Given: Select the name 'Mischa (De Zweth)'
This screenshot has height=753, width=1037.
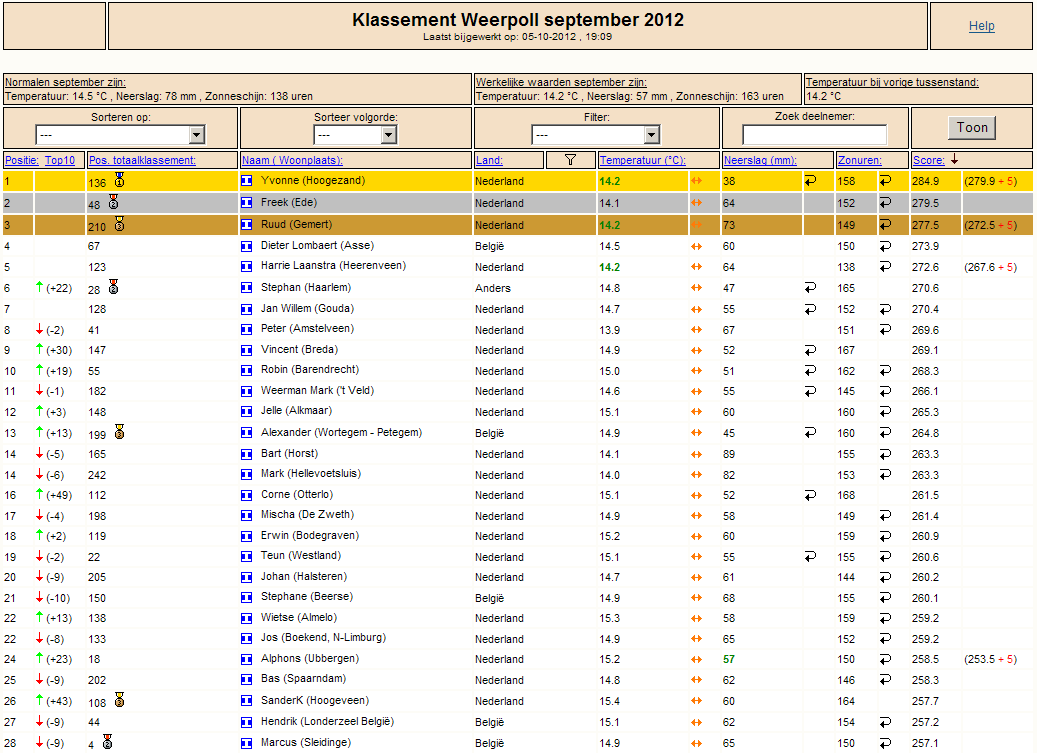Looking at the screenshot, I should point(308,514).
